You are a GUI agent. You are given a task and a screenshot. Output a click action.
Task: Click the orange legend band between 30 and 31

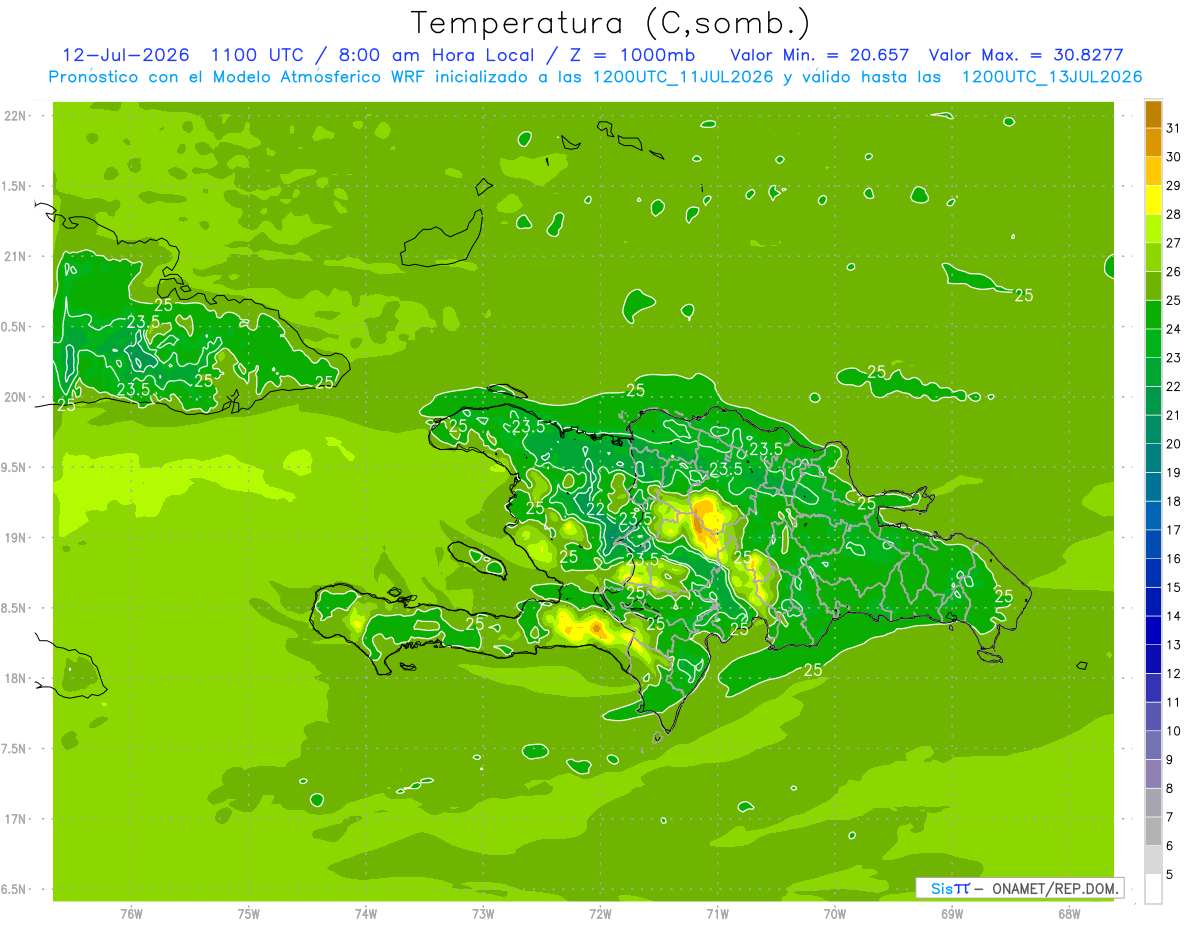tap(1153, 142)
